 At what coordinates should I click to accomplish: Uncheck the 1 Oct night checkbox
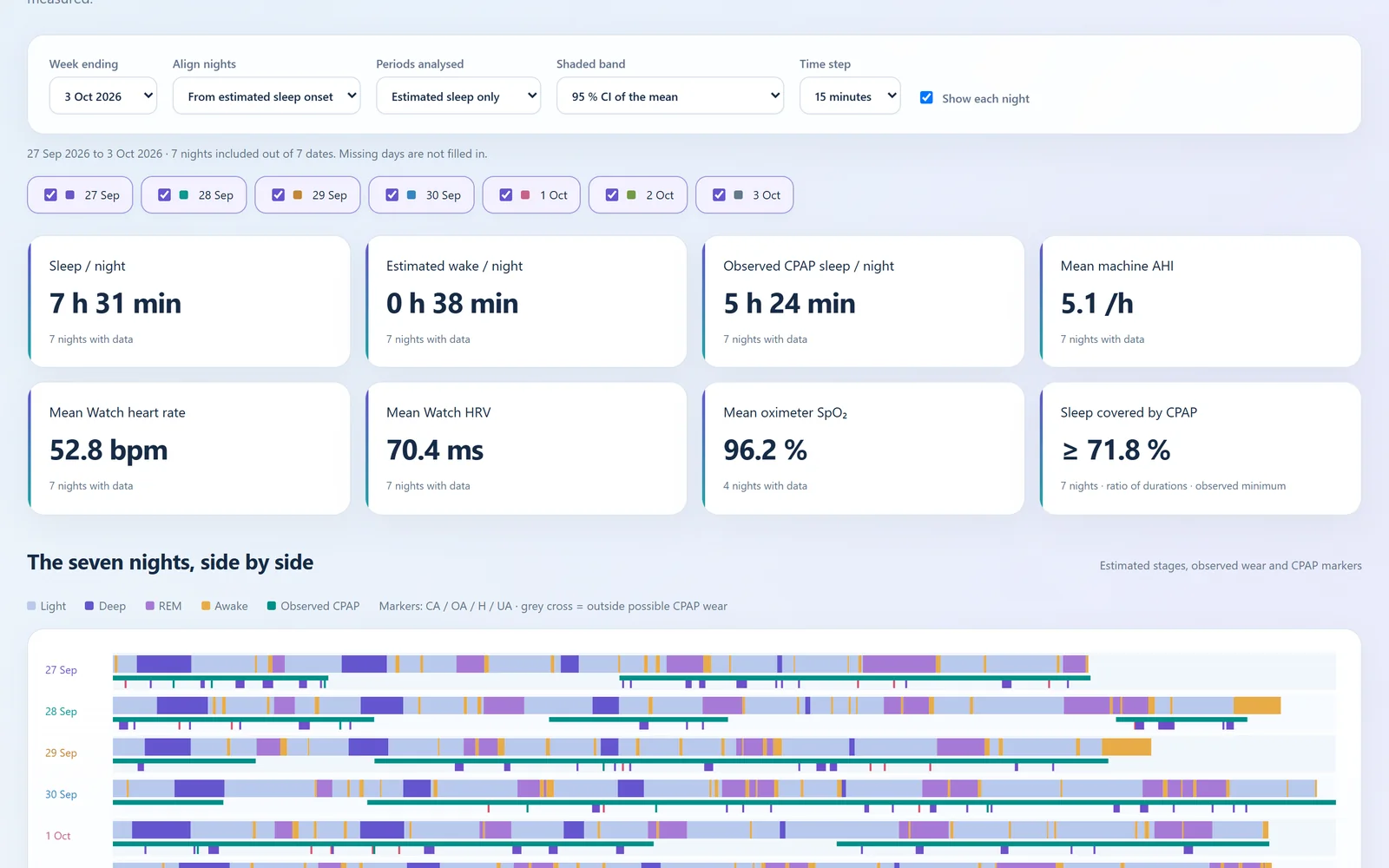505,195
